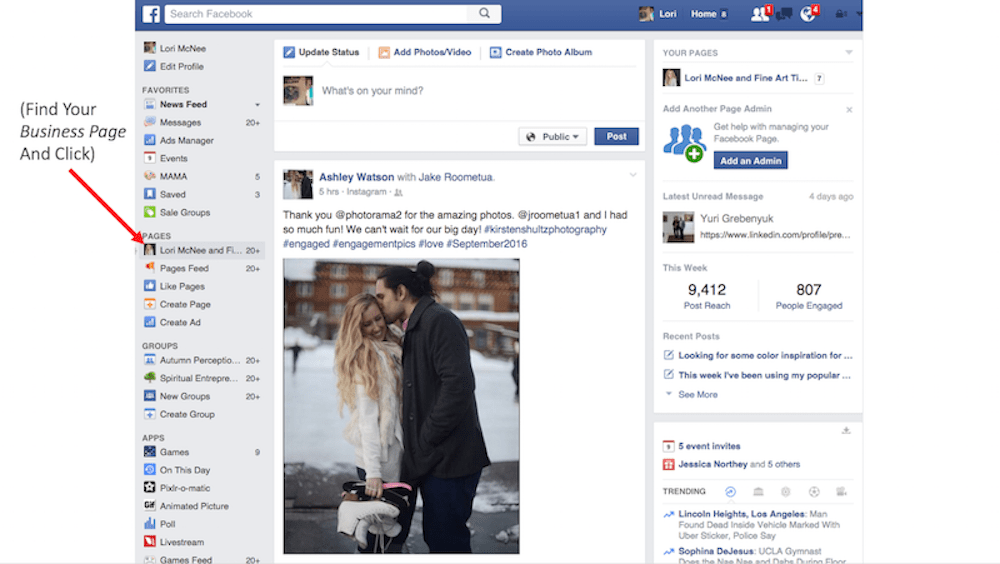Open account menu arrow in top bar

pyautogui.click(x=859, y=13)
